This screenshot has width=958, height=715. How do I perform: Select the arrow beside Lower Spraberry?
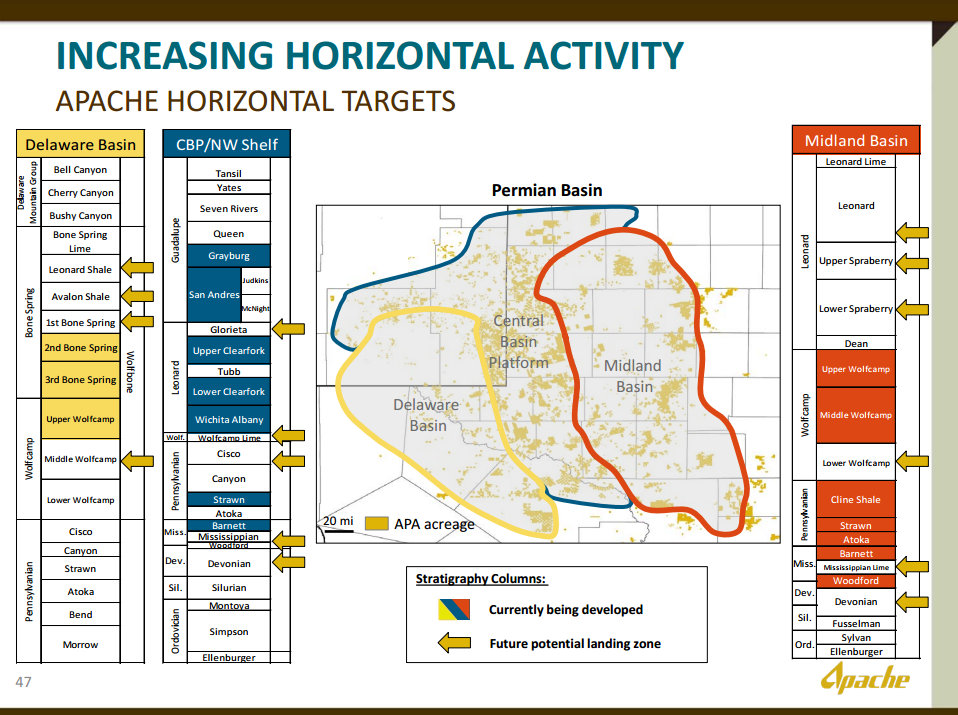click(x=911, y=309)
